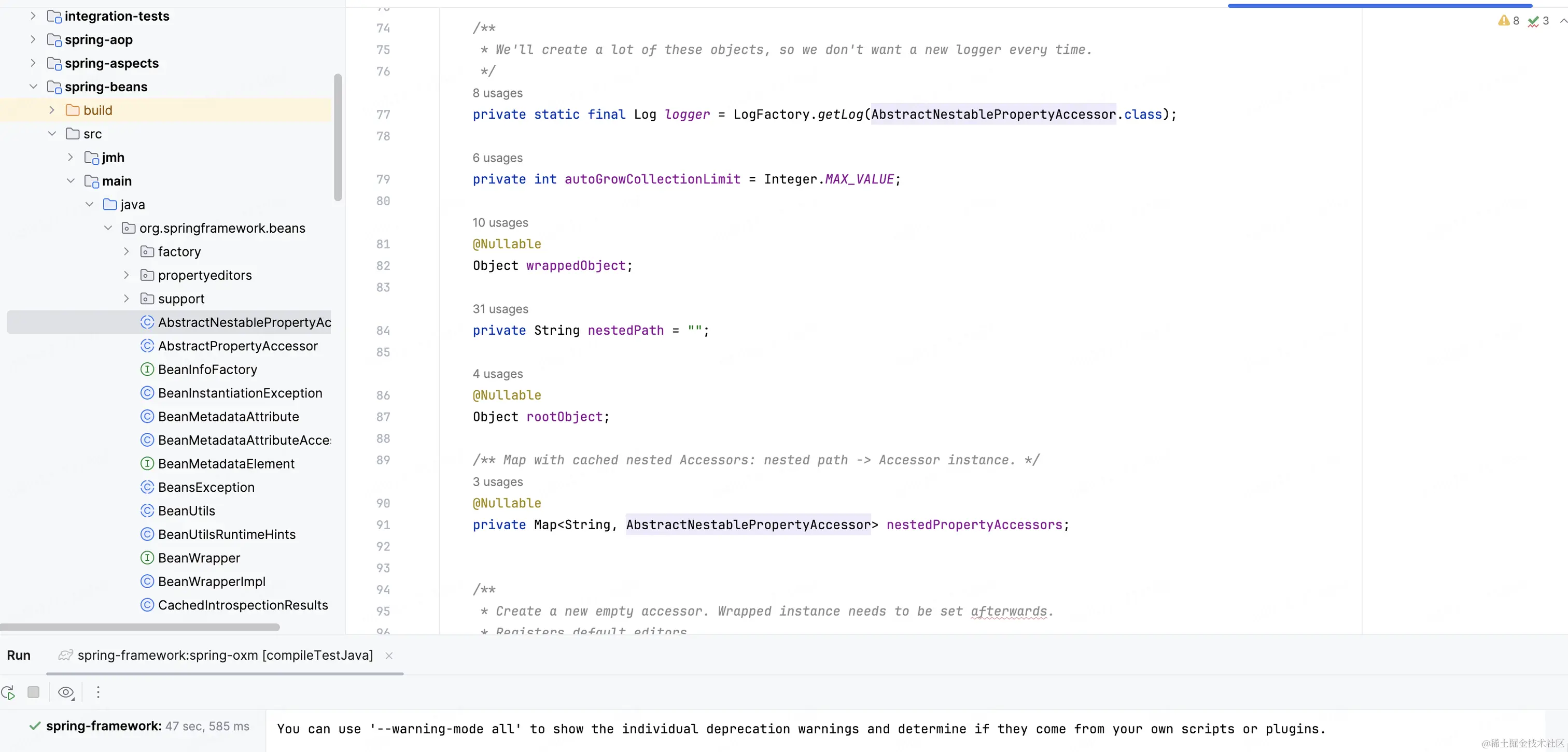Open the three-dot more actions menu

click(x=98, y=692)
